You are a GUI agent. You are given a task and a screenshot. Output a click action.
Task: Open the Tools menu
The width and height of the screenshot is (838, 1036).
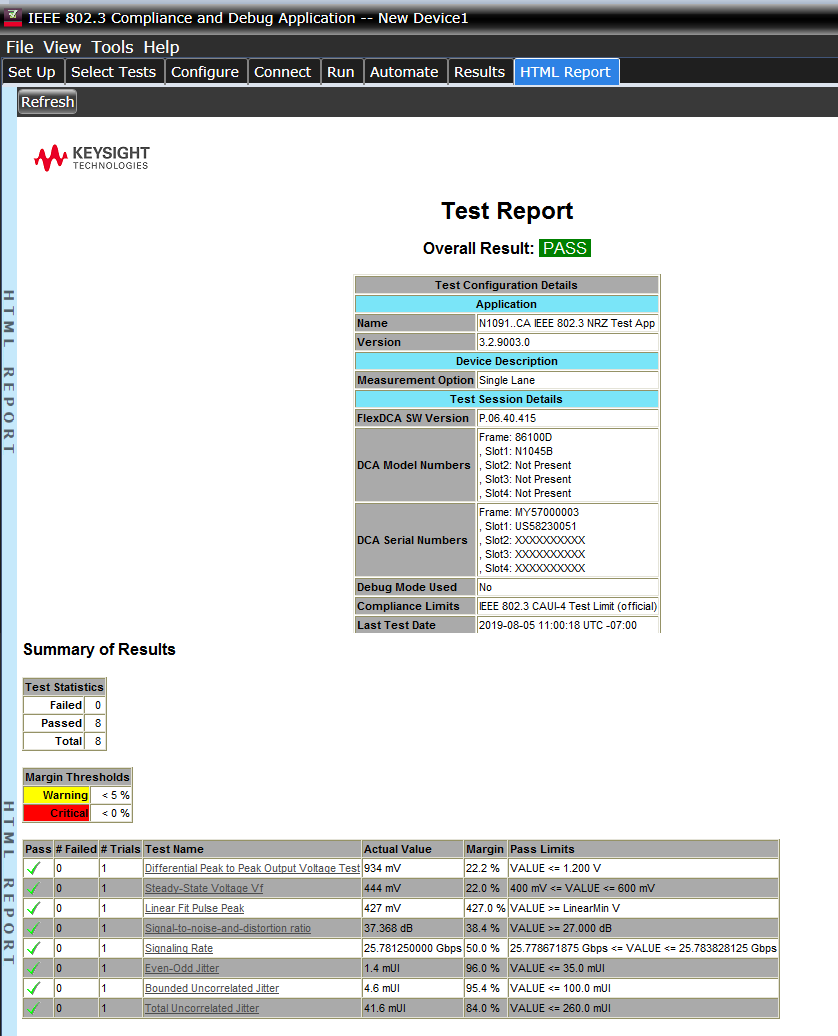(112, 47)
